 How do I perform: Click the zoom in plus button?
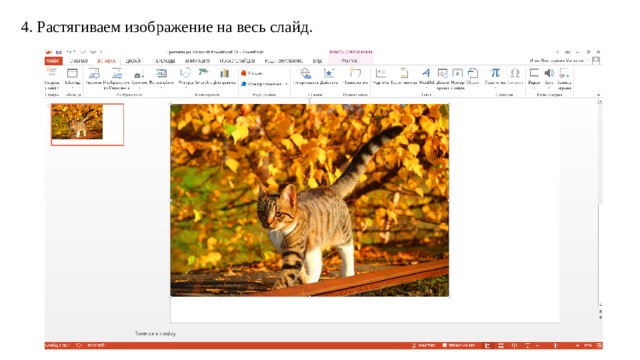pyautogui.click(x=577, y=346)
